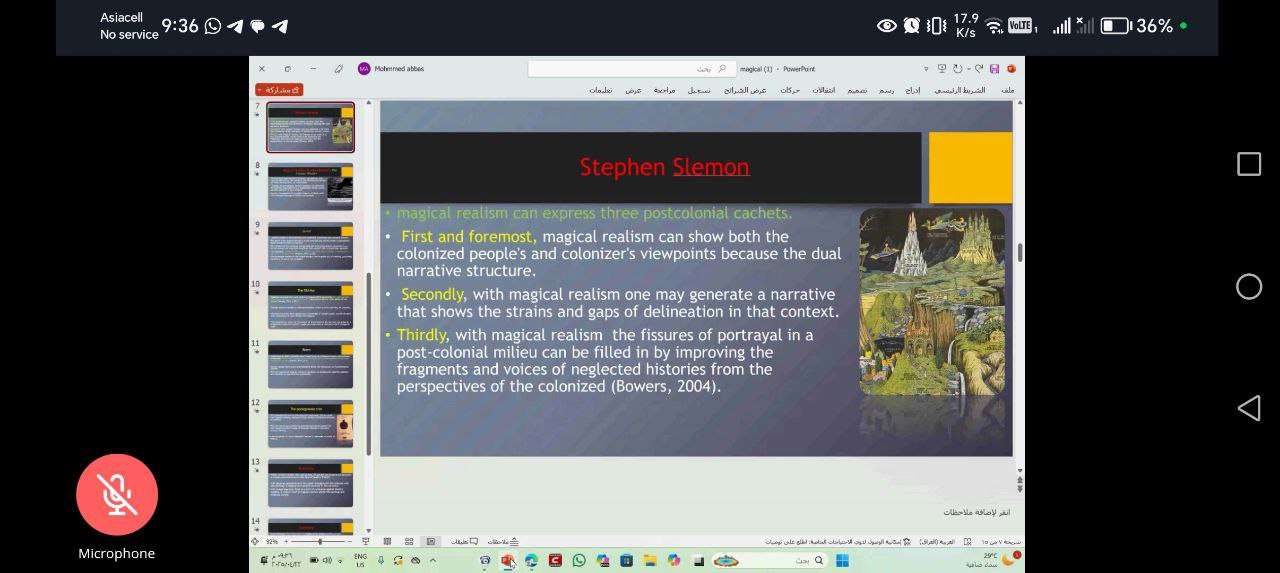Click the Save icon in quick access toolbar
1280x573 pixels.
pyautogui.click(x=994, y=69)
